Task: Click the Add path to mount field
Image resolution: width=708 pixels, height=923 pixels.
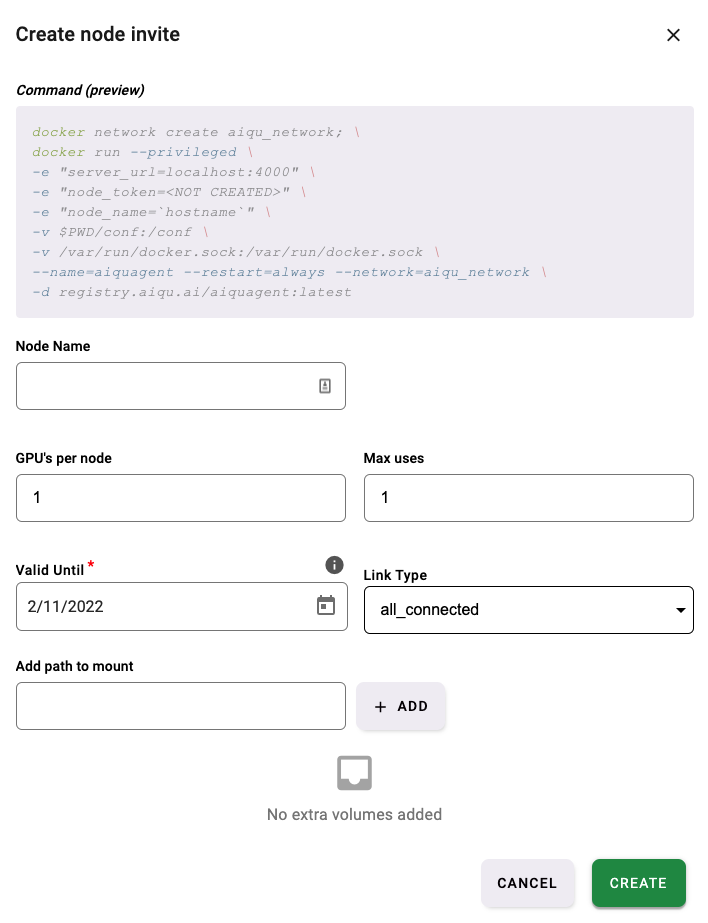Action: pos(180,706)
